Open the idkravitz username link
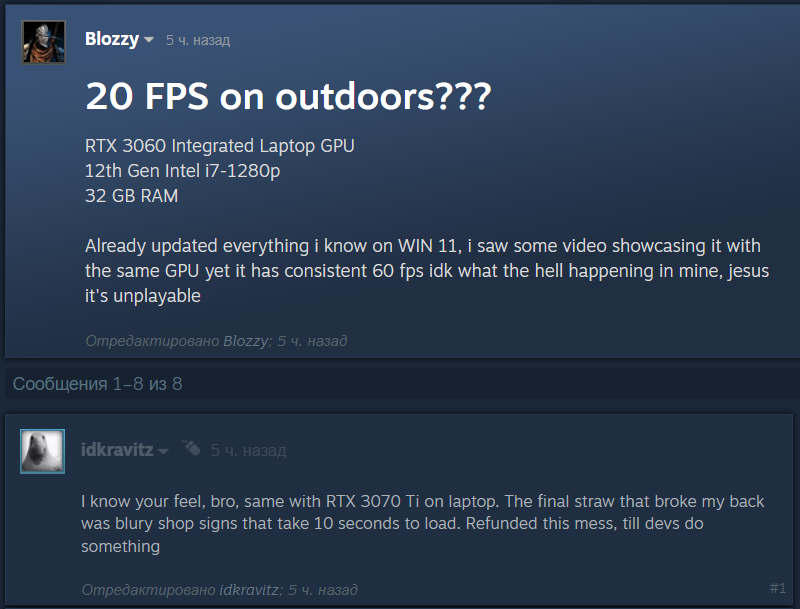The image size is (800, 609). (117, 450)
